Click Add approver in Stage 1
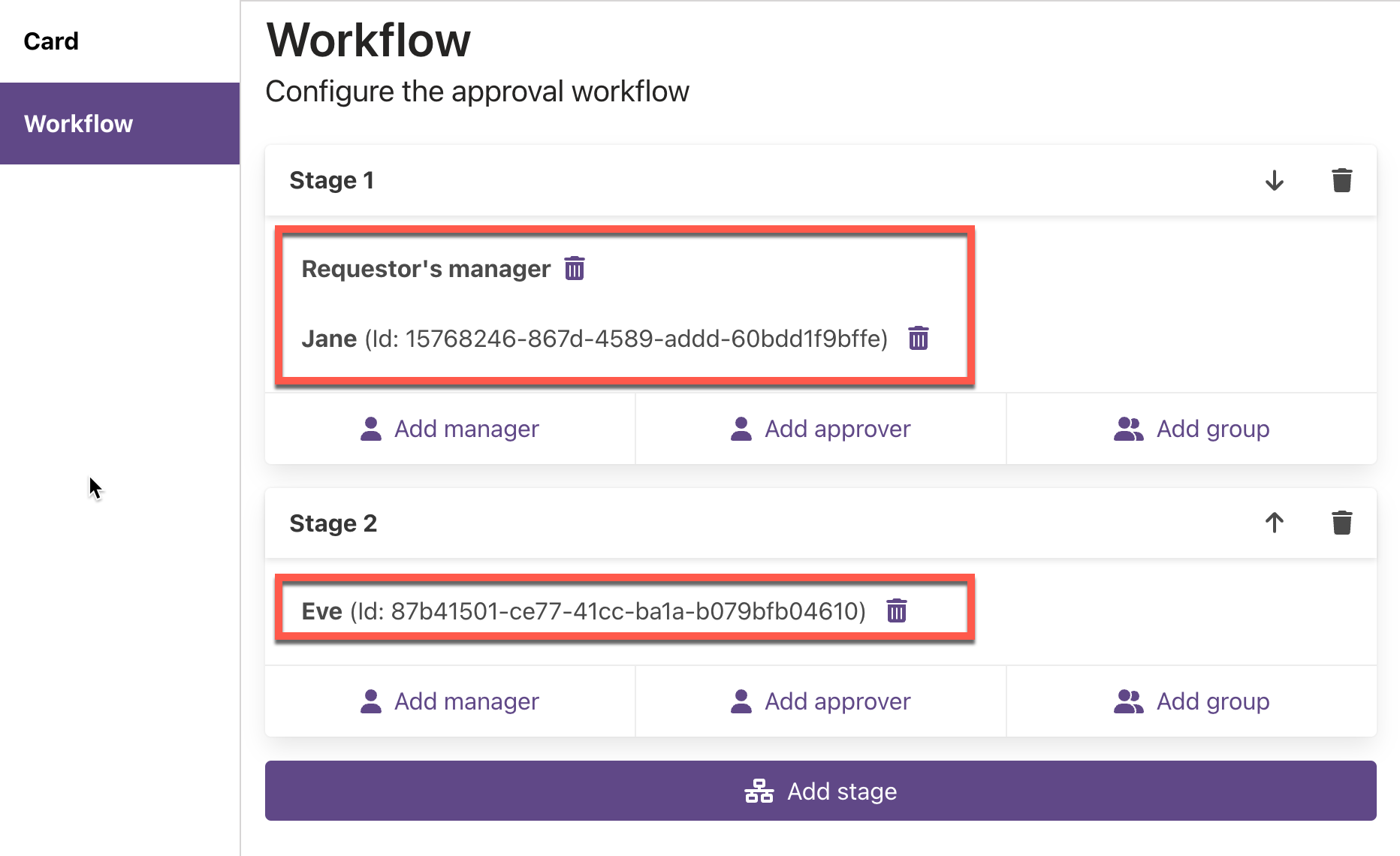 [x=837, y=428]
